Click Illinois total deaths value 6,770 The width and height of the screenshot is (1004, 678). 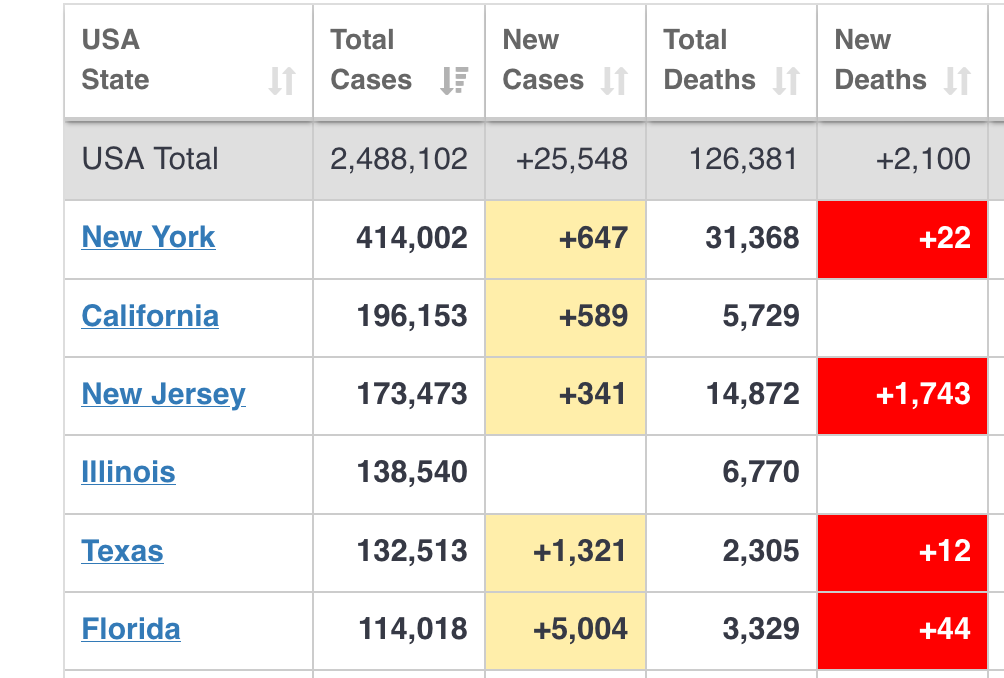pyautogui.click(x=761, y=472)
